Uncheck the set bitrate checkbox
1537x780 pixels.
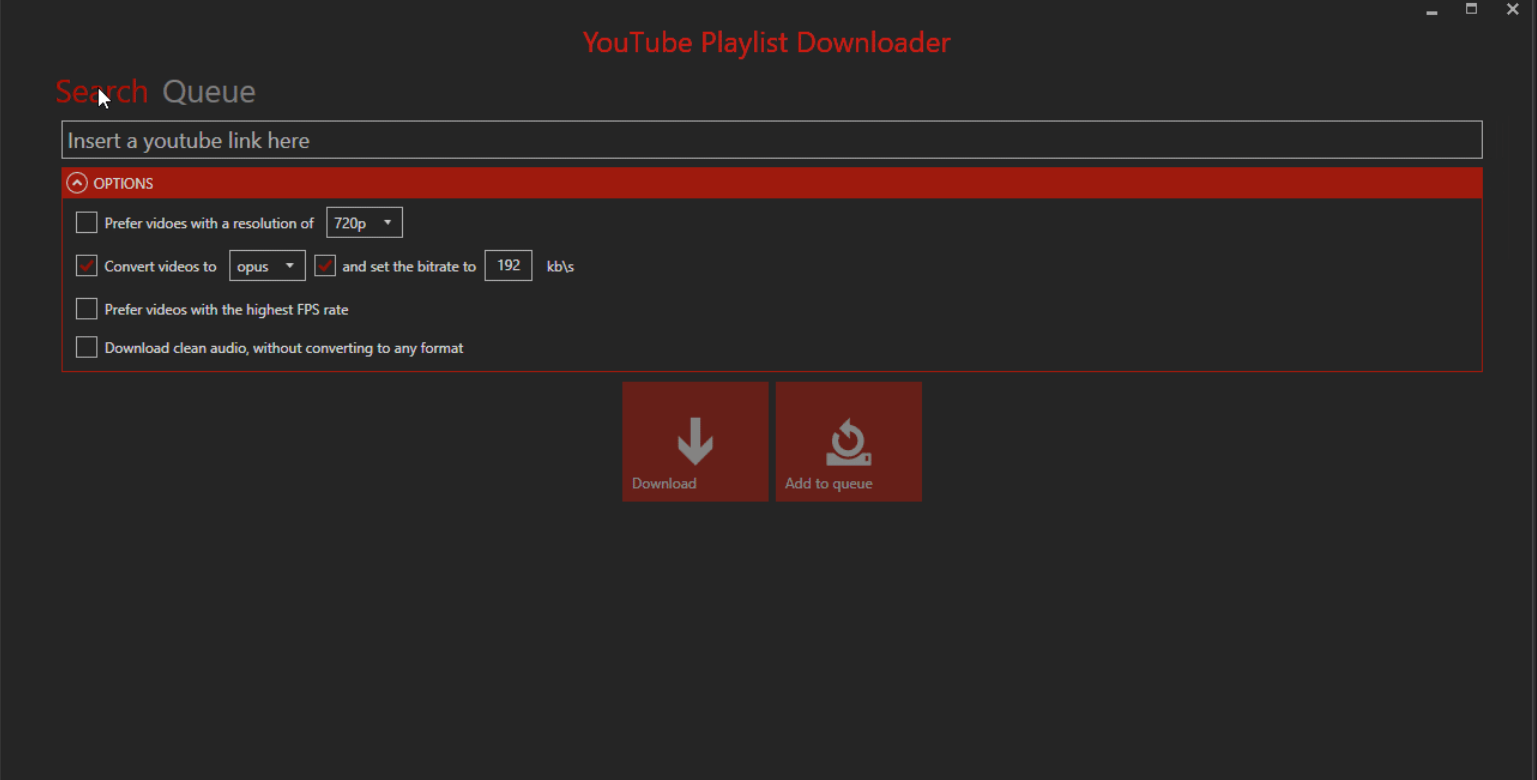click(x=325, y=266)
